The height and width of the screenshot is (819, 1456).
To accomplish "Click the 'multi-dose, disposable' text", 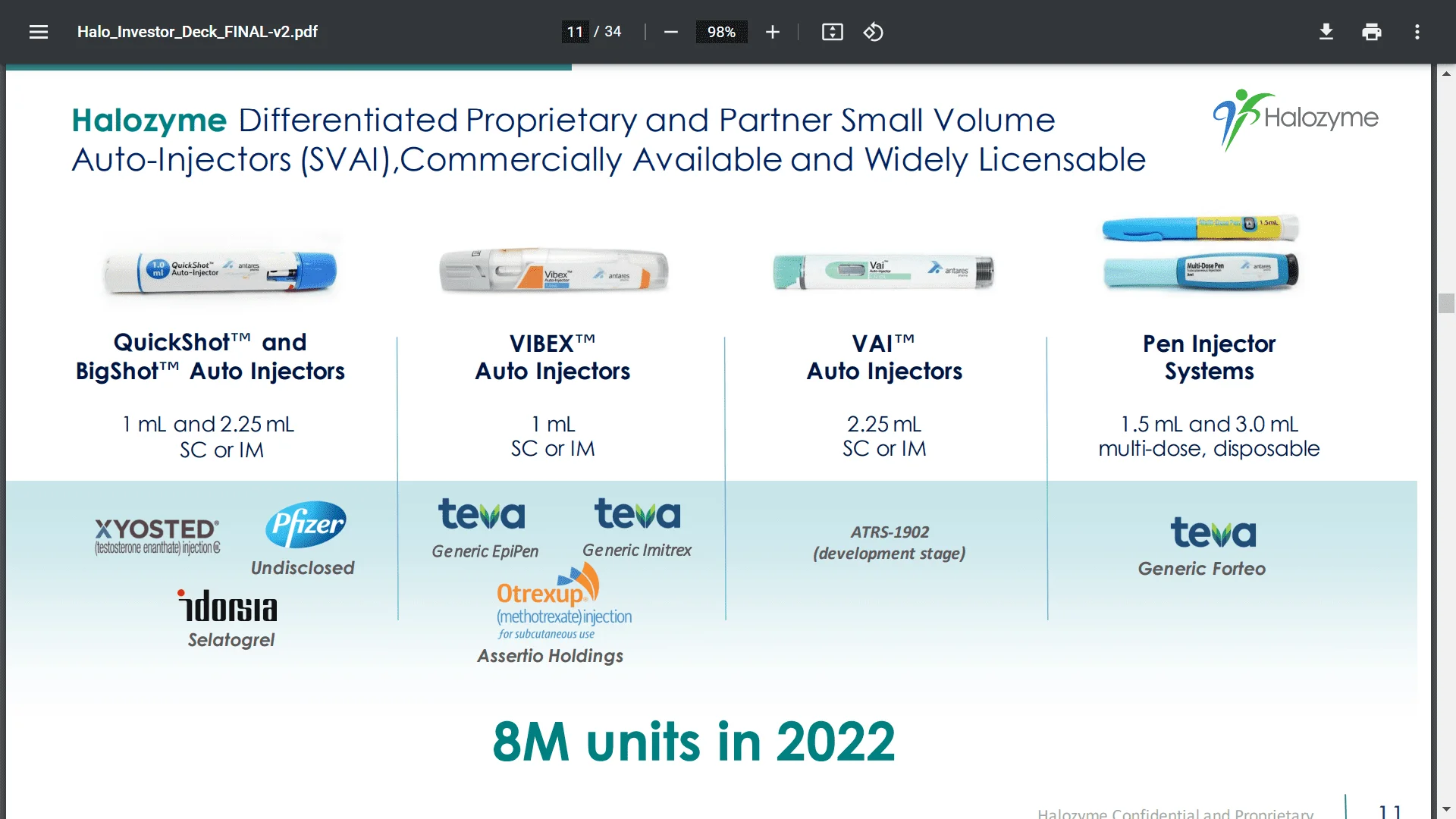I will 1209,449.
